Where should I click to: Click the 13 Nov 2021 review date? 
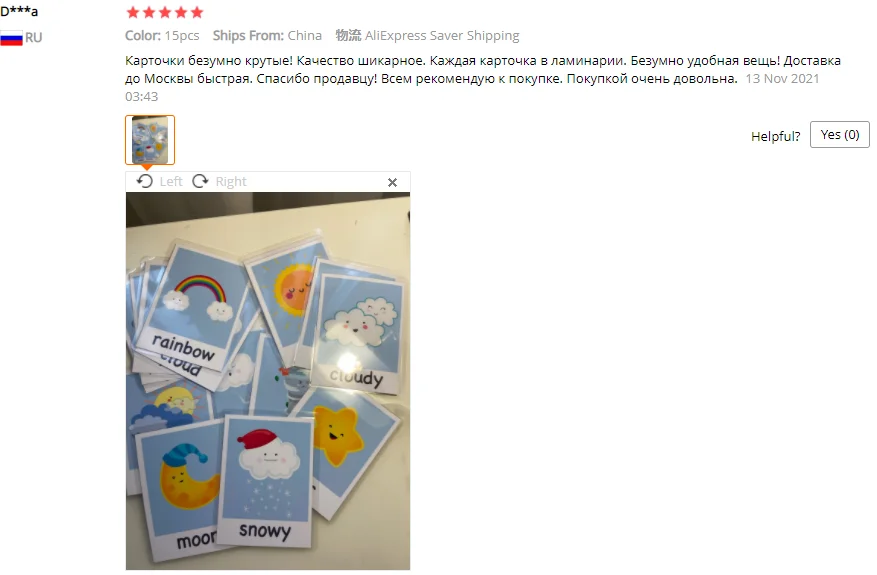click(782, 78)
